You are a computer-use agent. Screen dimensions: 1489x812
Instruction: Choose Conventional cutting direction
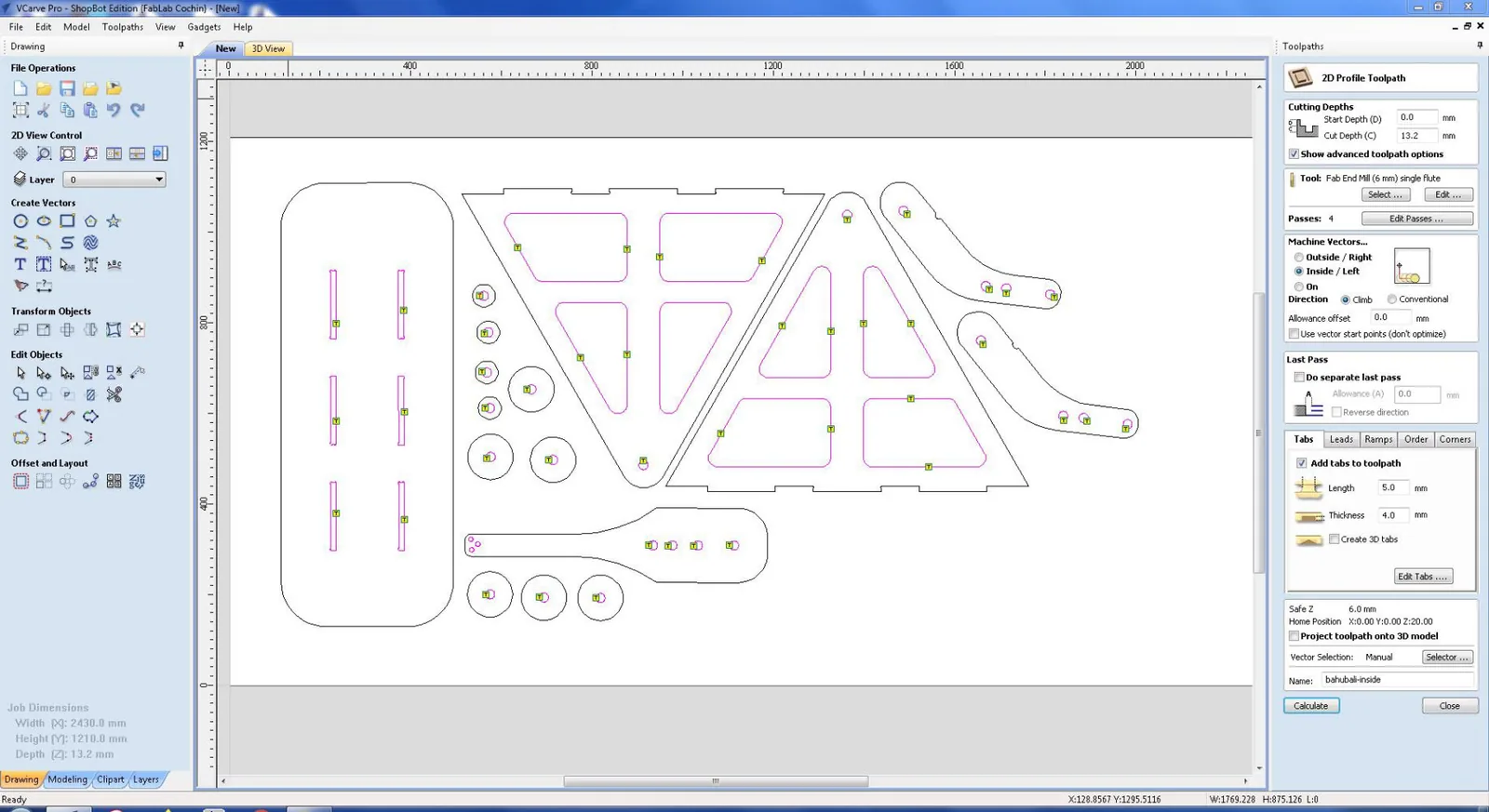1392,300
